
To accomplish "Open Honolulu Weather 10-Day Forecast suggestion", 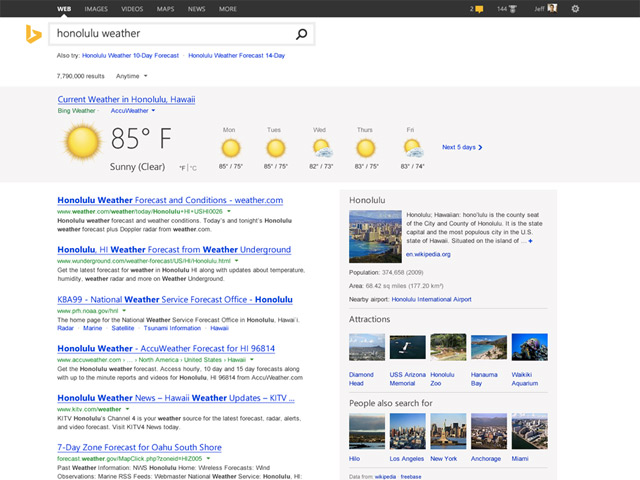I will click(131, 56).
